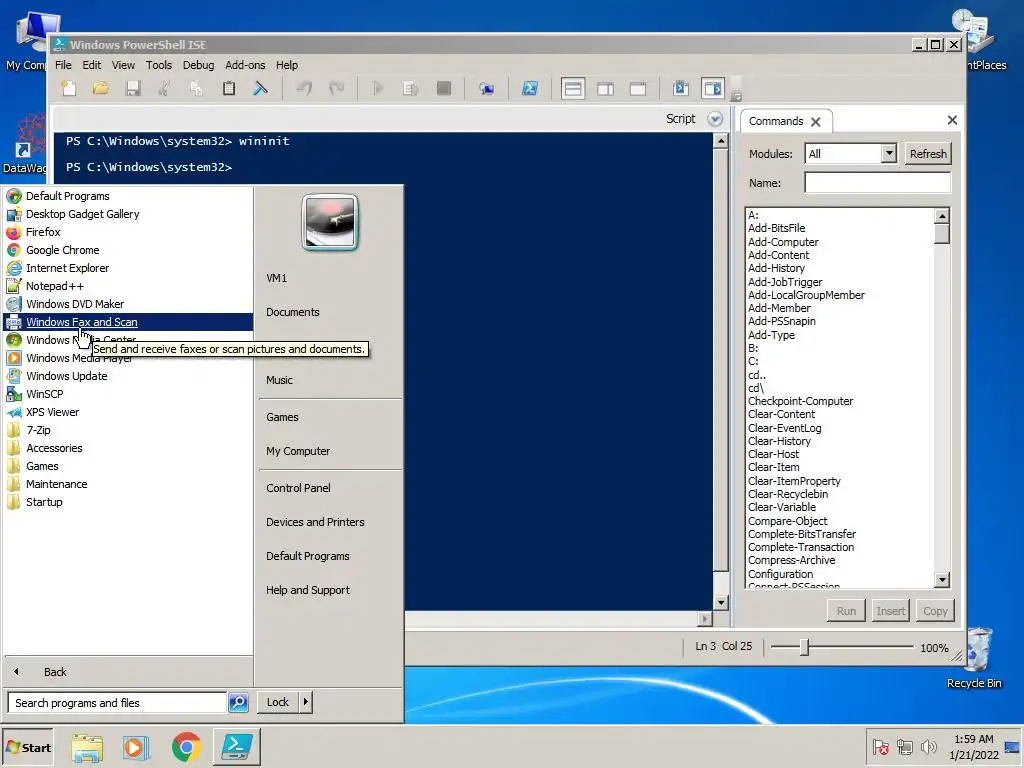
Task: Click the Run Selection icon
Action: [411, 88]
